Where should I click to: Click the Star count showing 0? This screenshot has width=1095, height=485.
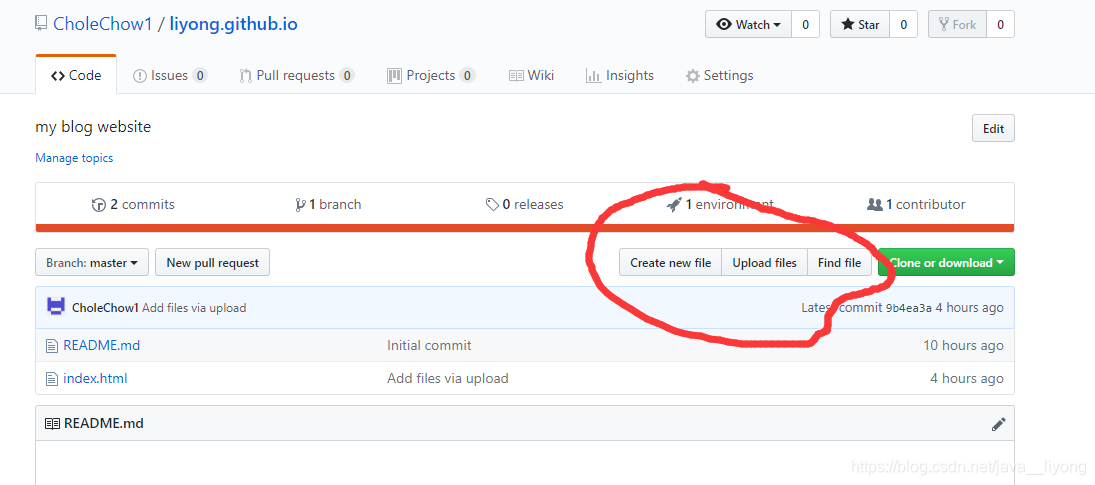[x=904, y=24]
